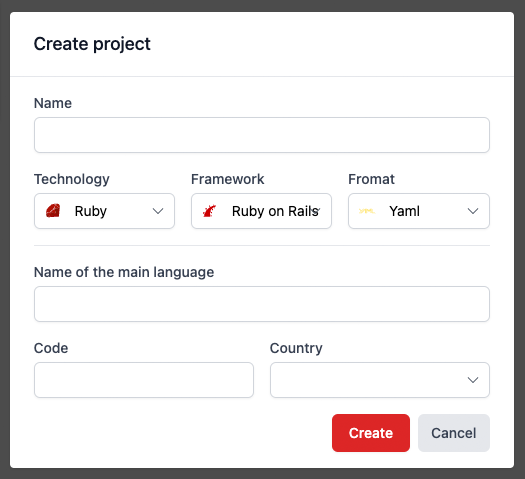This screenshot has width=525, height=479.
Task: Click the Country label
Action: [296, 348]
